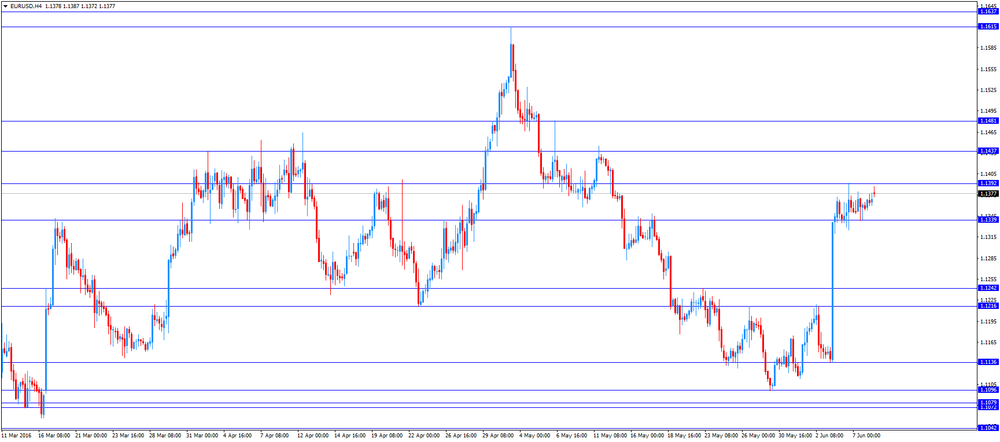Click the 7 Jun 00:00 time label
This screenshot has height=442, width=1000.
point(868,437)
